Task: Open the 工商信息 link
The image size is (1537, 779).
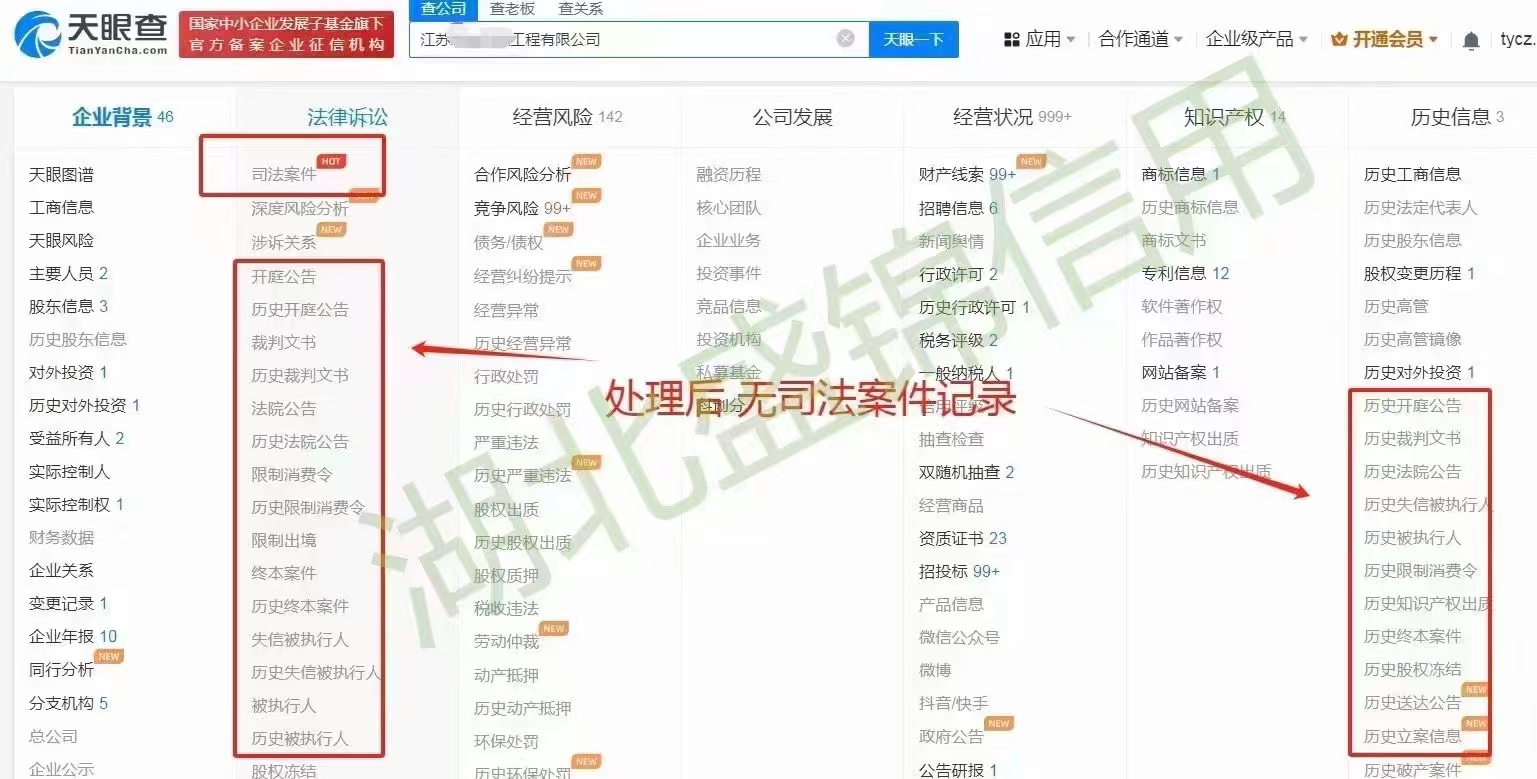Action: coord(61,207)
